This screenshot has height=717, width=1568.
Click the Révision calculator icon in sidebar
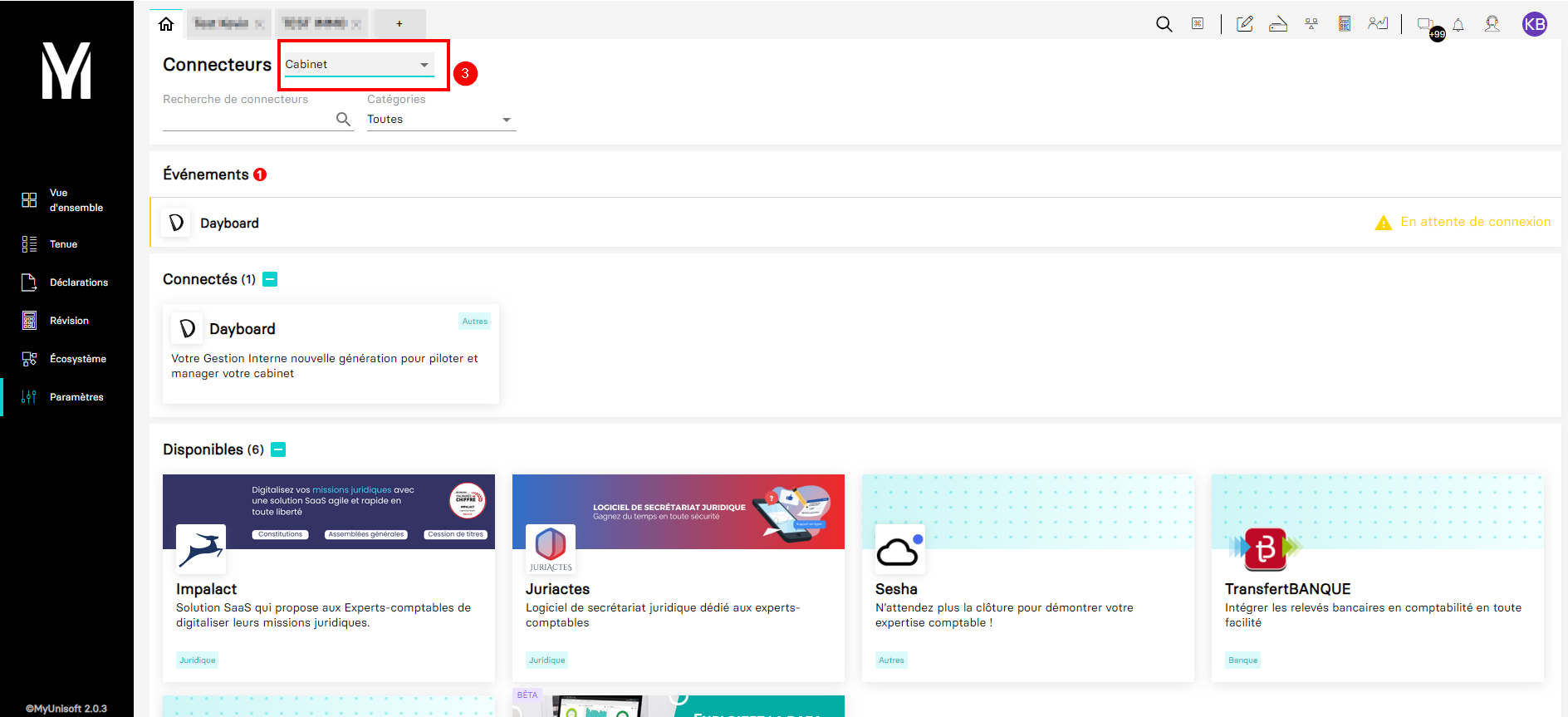[x=29, y=321]
